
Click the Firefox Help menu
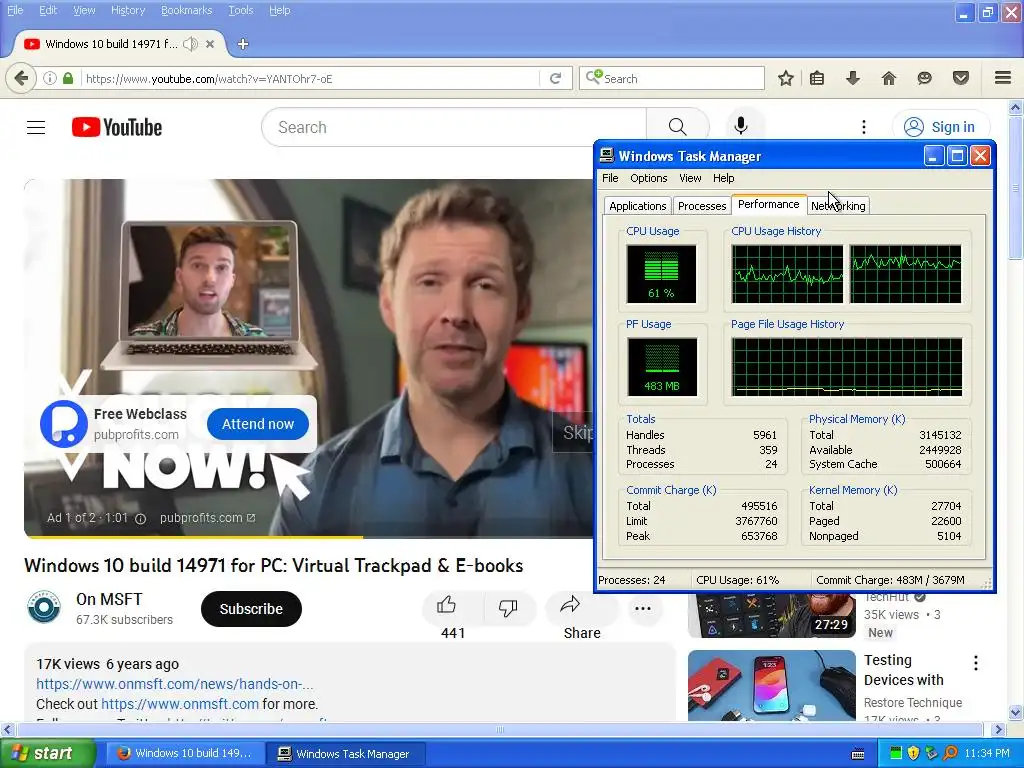(280, 10)
